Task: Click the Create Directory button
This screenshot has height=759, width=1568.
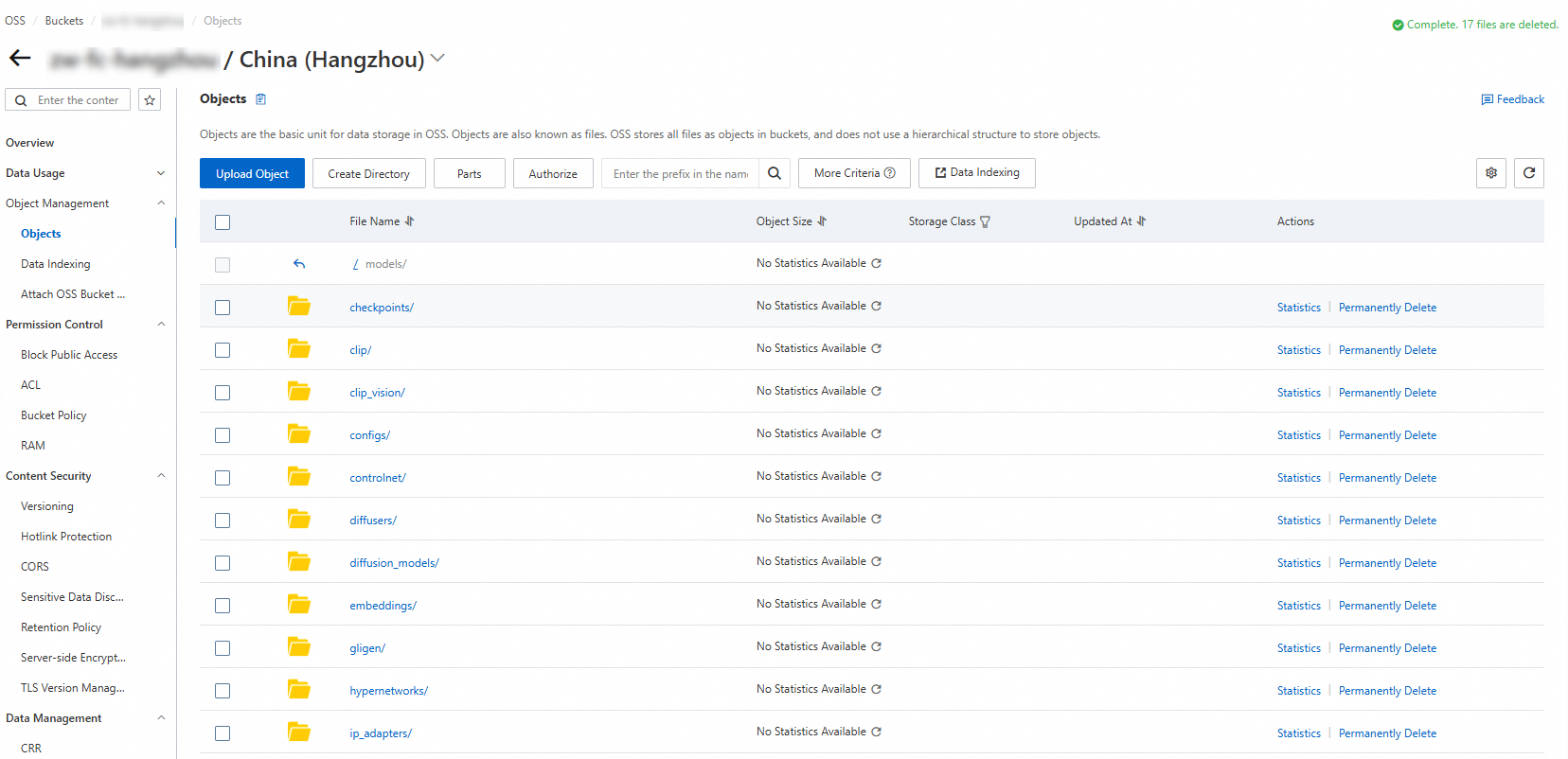Action: click(x=369, y=173)
